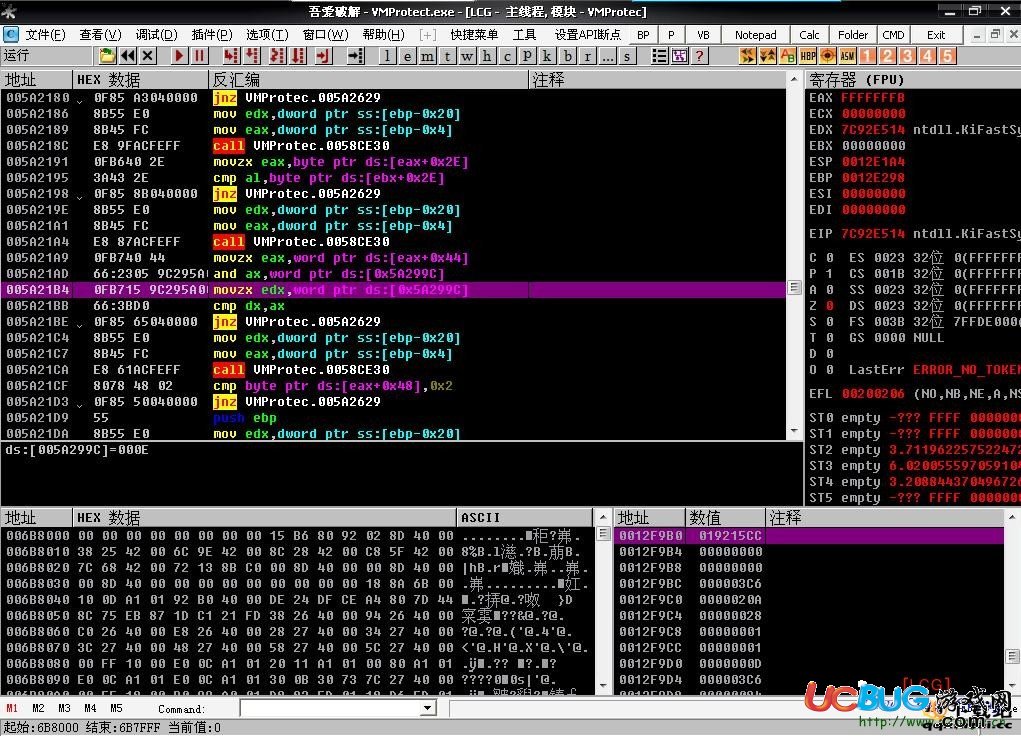Click orange numbered button 1
This screenshot has height=736, width=1021.
pos(867,56)
